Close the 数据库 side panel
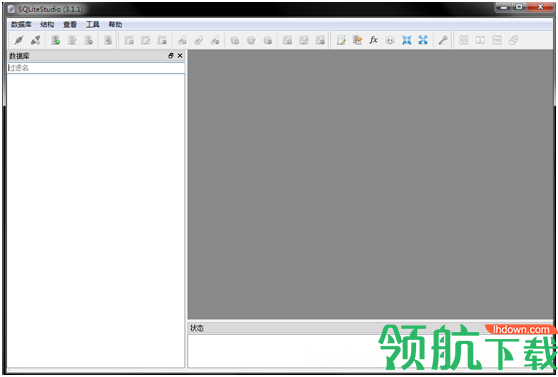This screenshot has height=377, width=558. [180, 56]
